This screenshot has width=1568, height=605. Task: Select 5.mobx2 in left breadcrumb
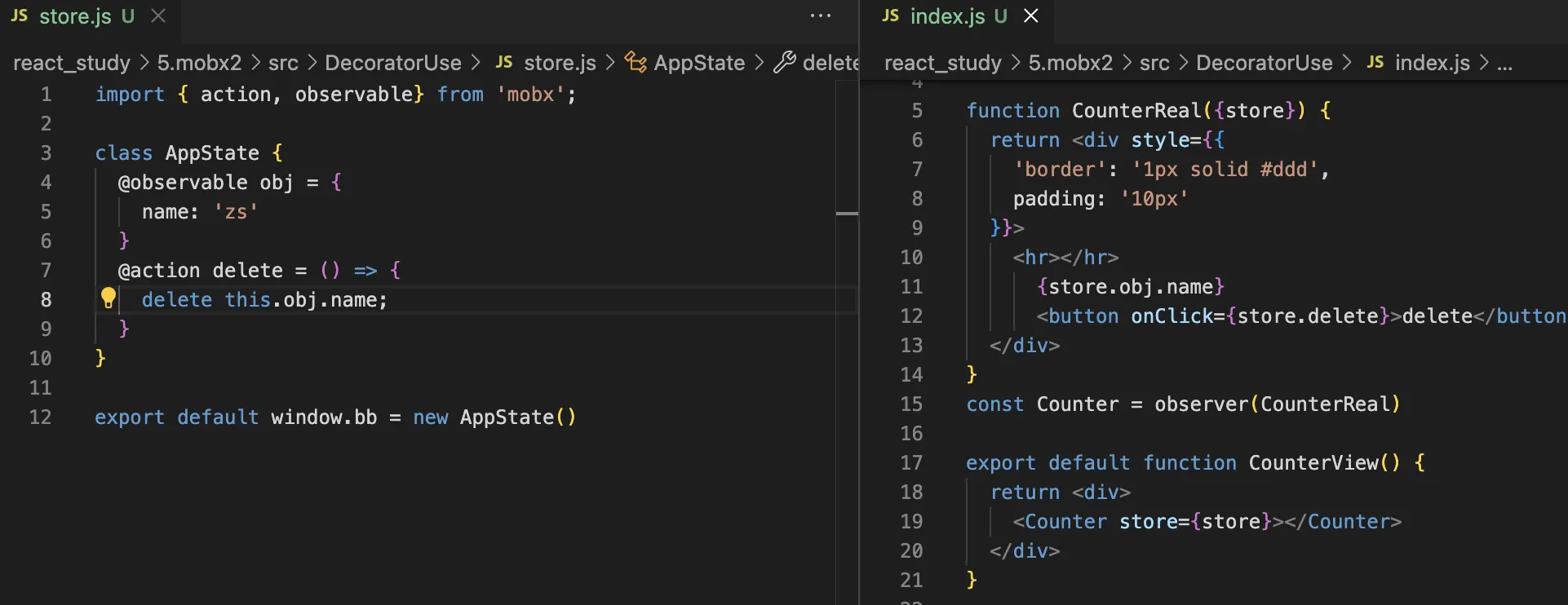click(x=199, y=63)
